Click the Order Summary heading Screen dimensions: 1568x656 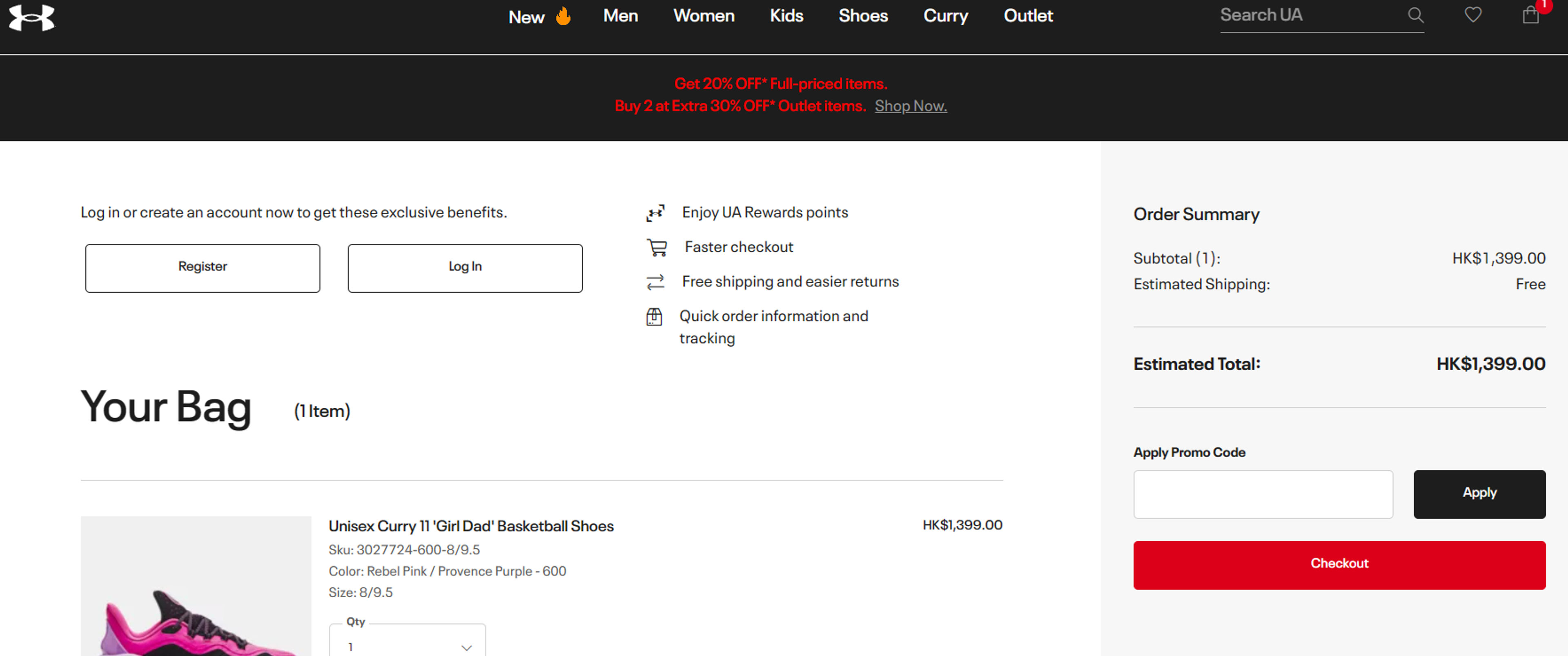pyautogui.click(x=1196, y=214)
